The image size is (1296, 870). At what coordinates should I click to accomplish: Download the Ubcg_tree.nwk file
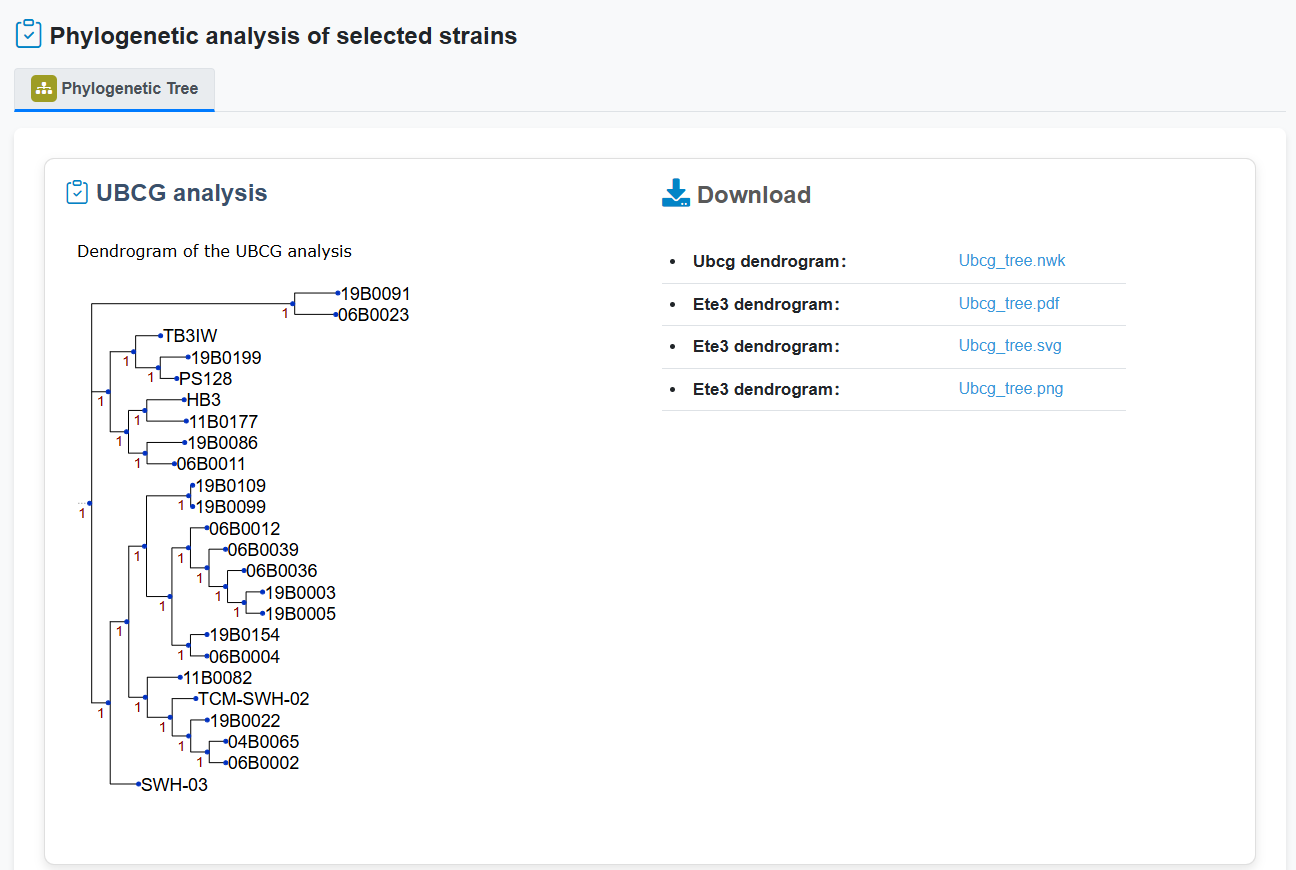pos(1012,261)
